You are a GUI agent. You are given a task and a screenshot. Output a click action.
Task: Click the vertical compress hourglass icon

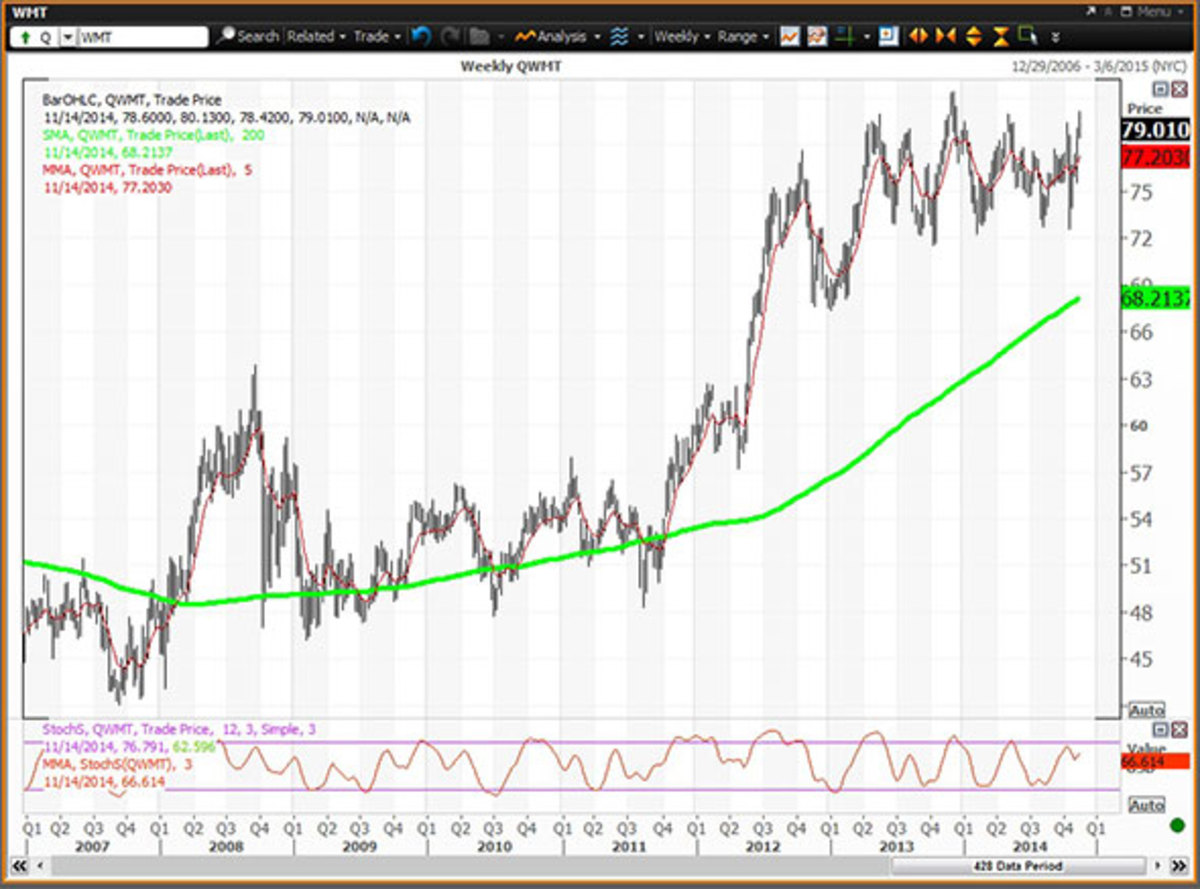click(1001, 37)
